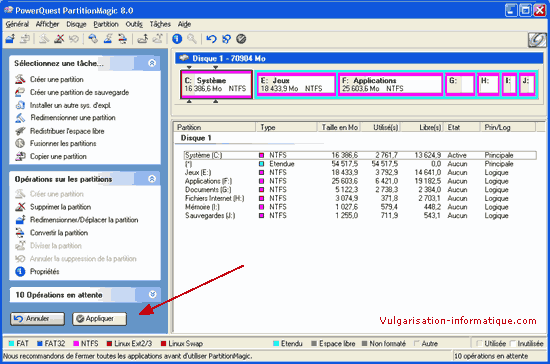The height and width of the screenshot is (364, 550).
Task: Collapse the Opérations sur les partitions panel
Action: pyautogui.click(x=152, y=179)
